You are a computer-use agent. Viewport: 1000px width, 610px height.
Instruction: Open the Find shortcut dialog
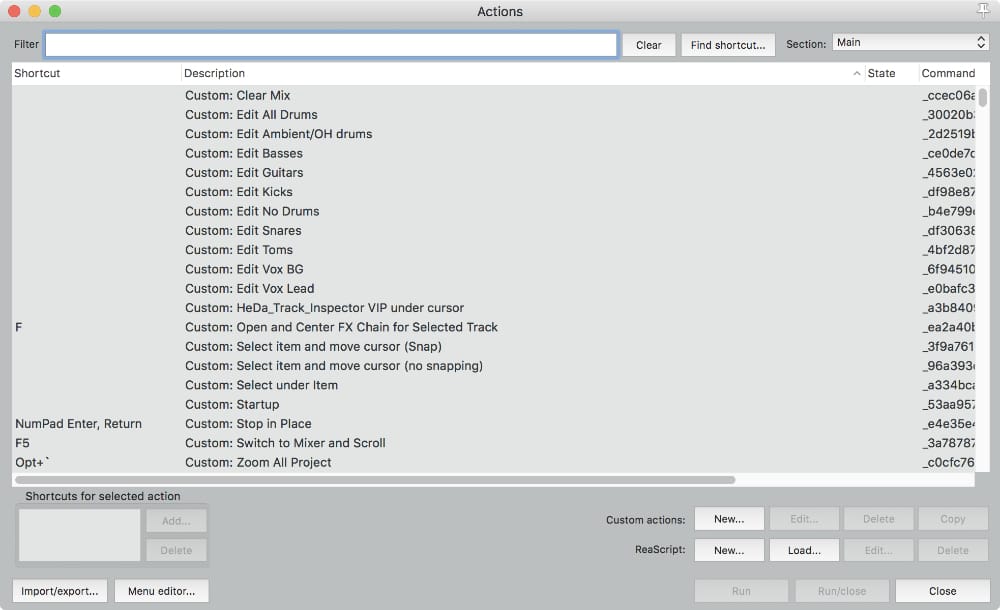[728, 44]
